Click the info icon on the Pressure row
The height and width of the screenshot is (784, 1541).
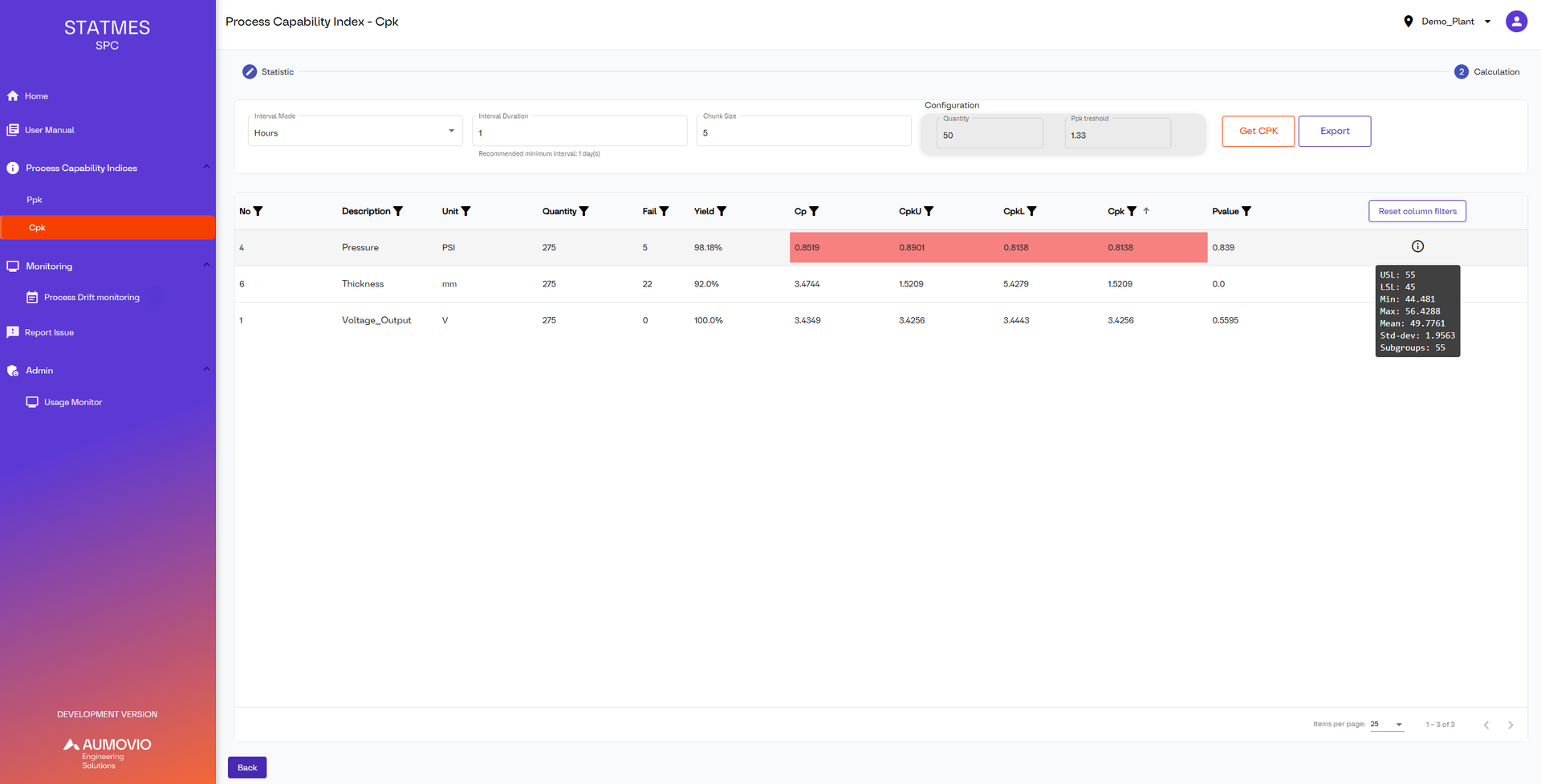tap(1417, 246)
